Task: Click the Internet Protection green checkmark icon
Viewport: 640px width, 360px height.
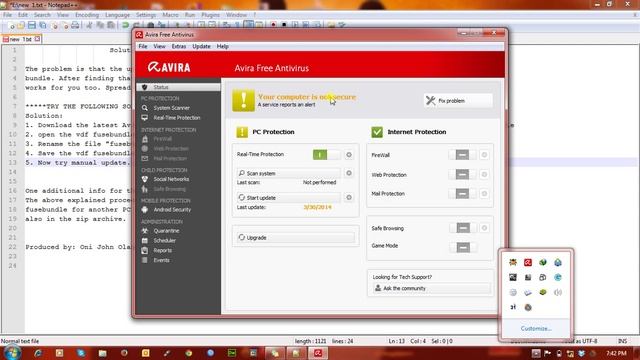Action: 377,132
